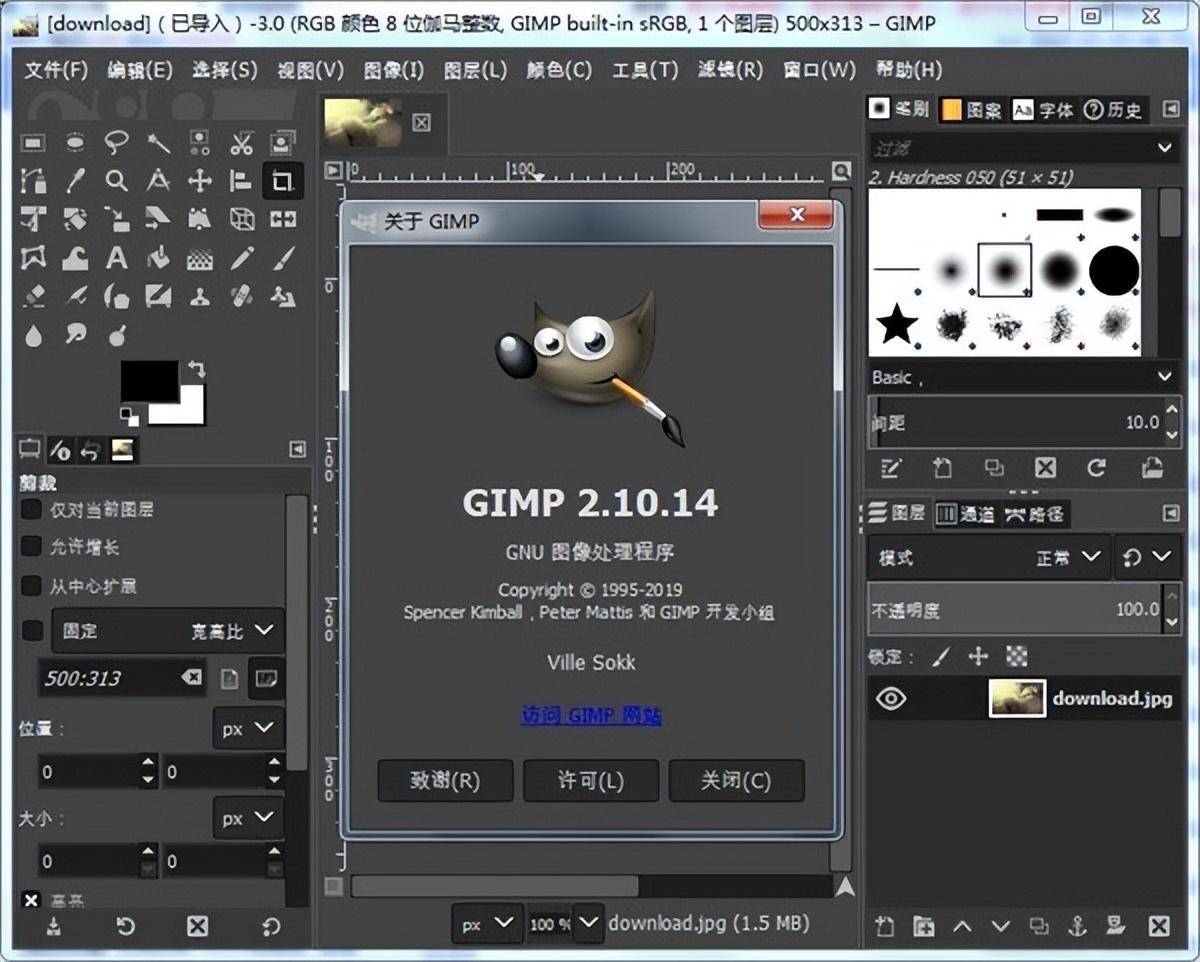The height and width of the screenshot is (962, 1200).
Task: Toggle lock pixels brush icon
Action: pyautogui.click(x=941, y=656)
